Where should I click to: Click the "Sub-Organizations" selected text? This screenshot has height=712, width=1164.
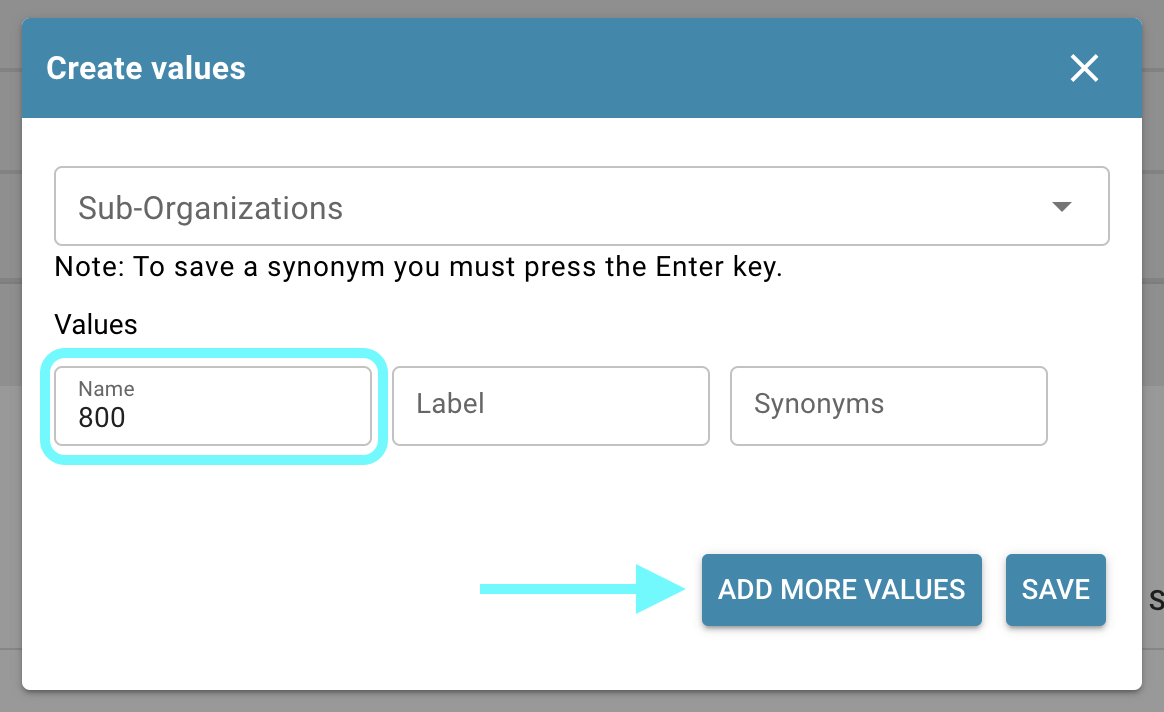(x=211, y=208)
